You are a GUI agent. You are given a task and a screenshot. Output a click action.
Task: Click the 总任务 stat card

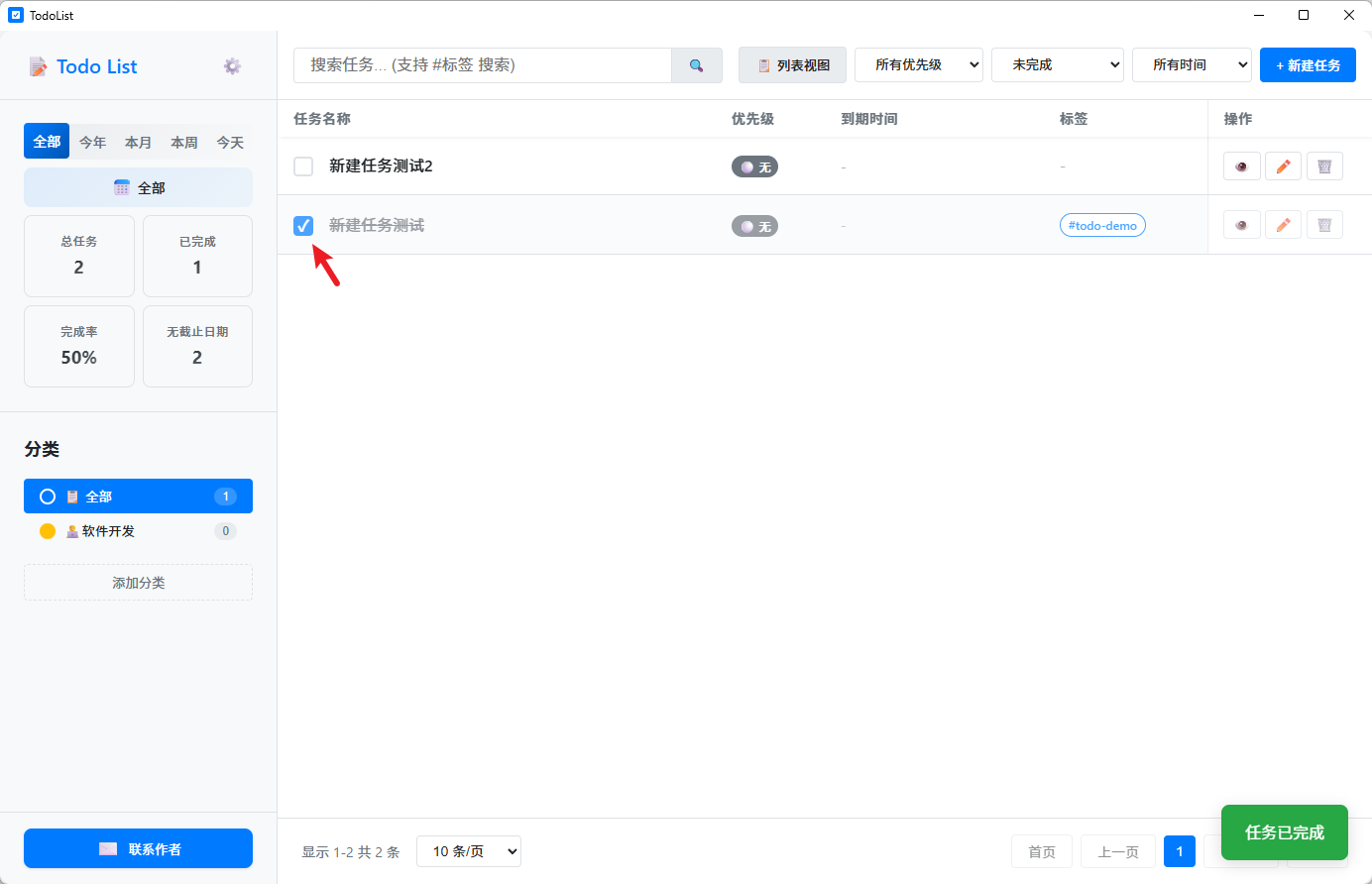79,256
